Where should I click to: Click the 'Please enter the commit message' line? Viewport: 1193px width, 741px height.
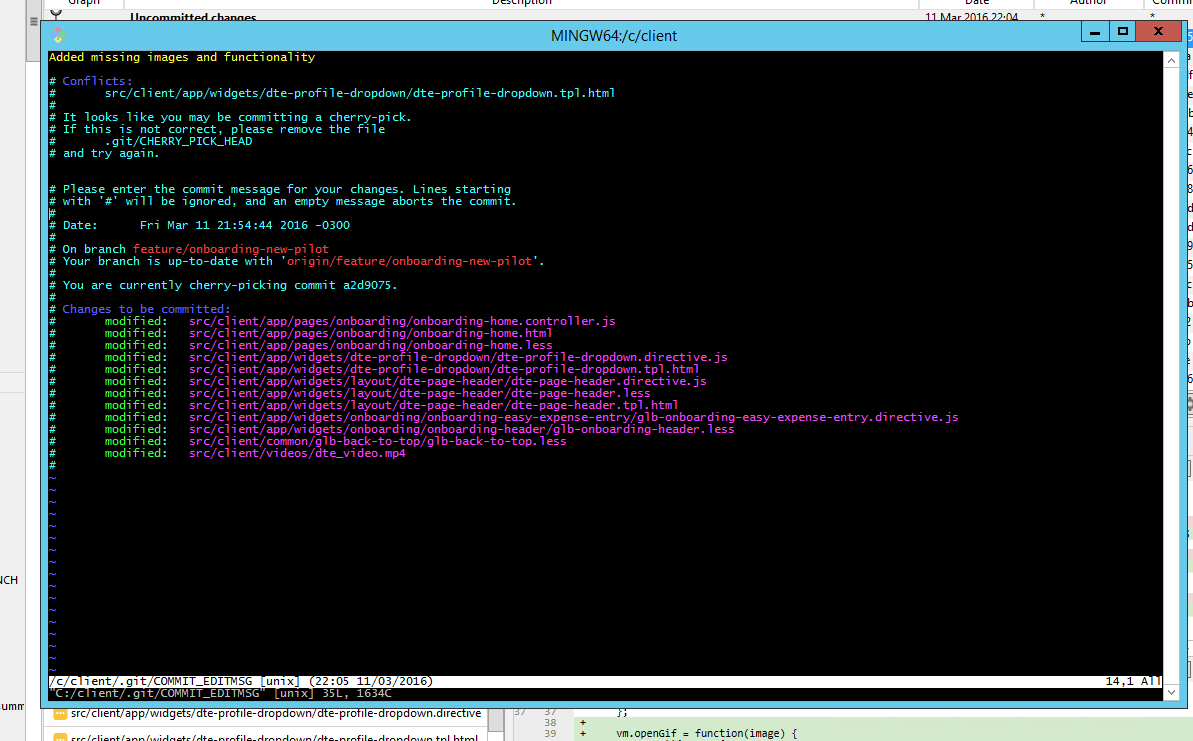click(280, 189)
